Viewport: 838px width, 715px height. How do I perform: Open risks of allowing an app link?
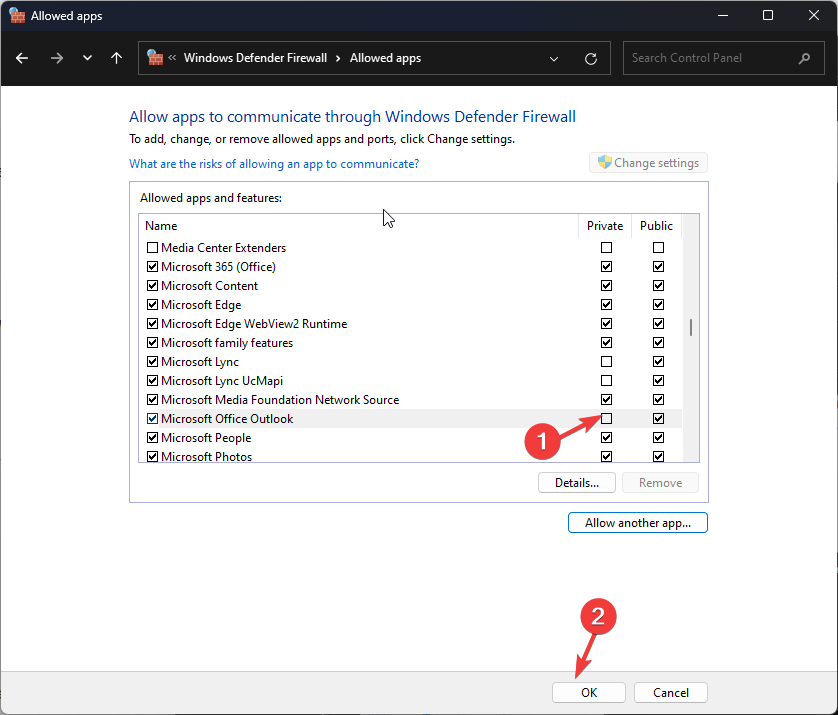point(274,164)
